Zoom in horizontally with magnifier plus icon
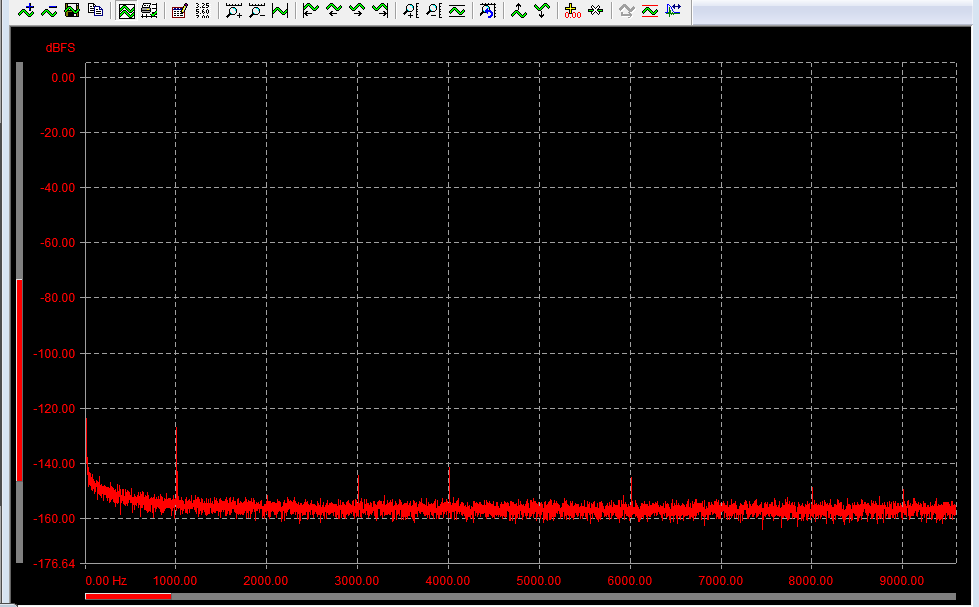 (234, 11)
